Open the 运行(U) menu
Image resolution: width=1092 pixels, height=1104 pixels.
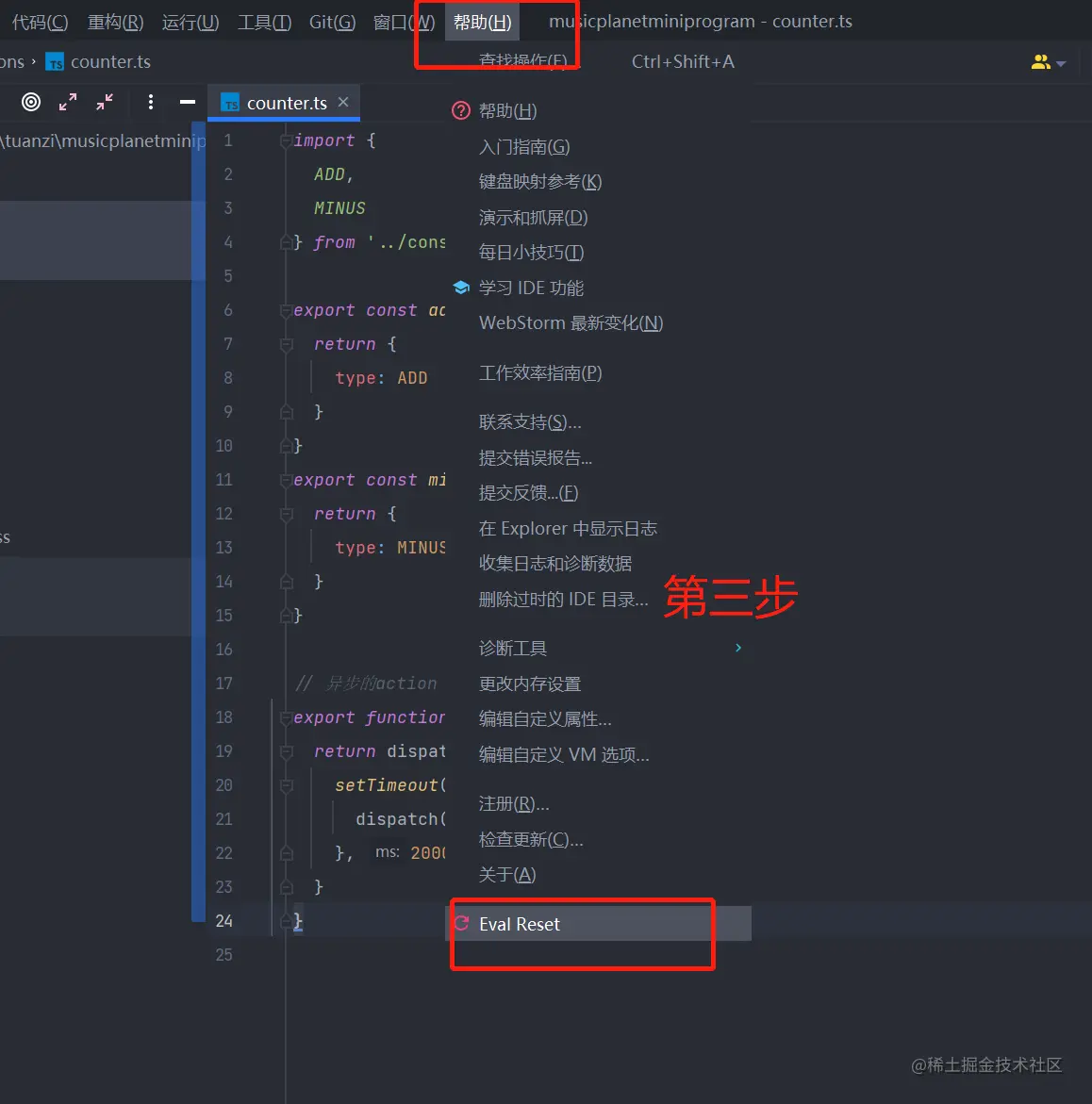(190, 22)
